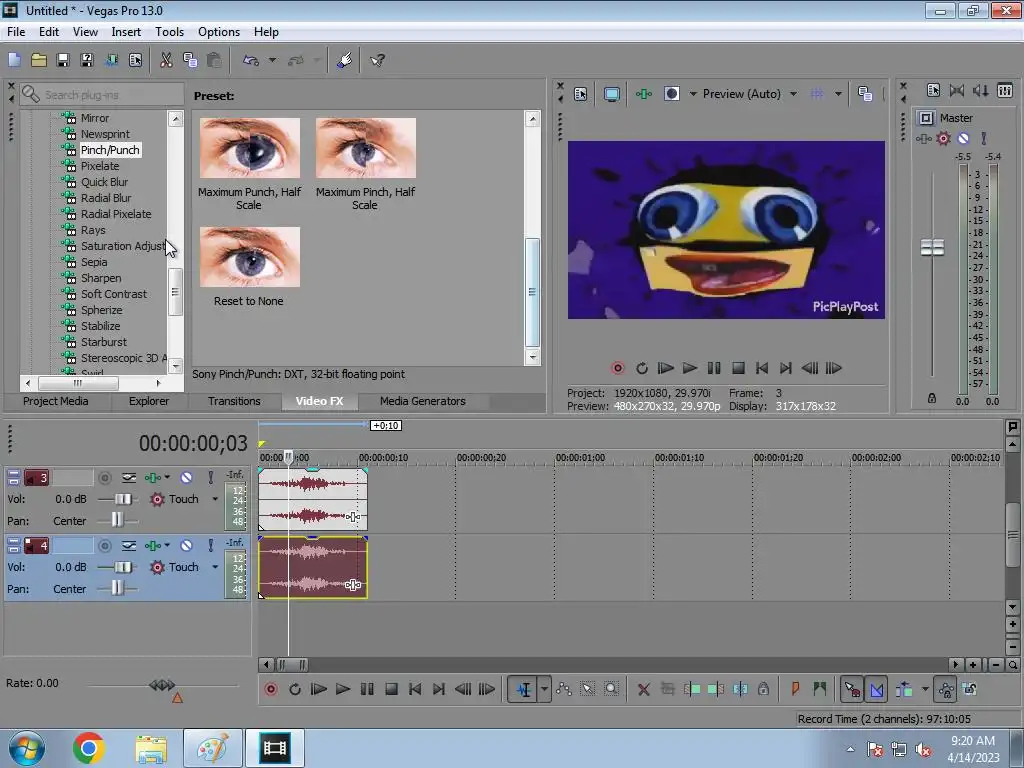Adjust the Master volume fader
The width and height of the screenshot is (1024, 768).
(932, 248)
